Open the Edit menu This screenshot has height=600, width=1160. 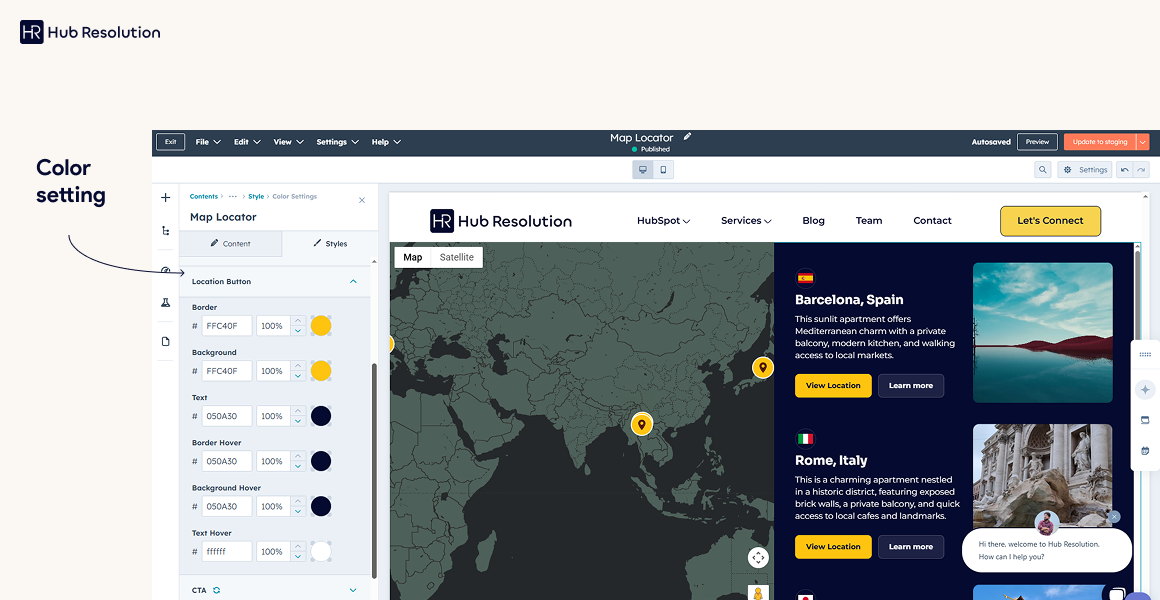click(247, 142)
